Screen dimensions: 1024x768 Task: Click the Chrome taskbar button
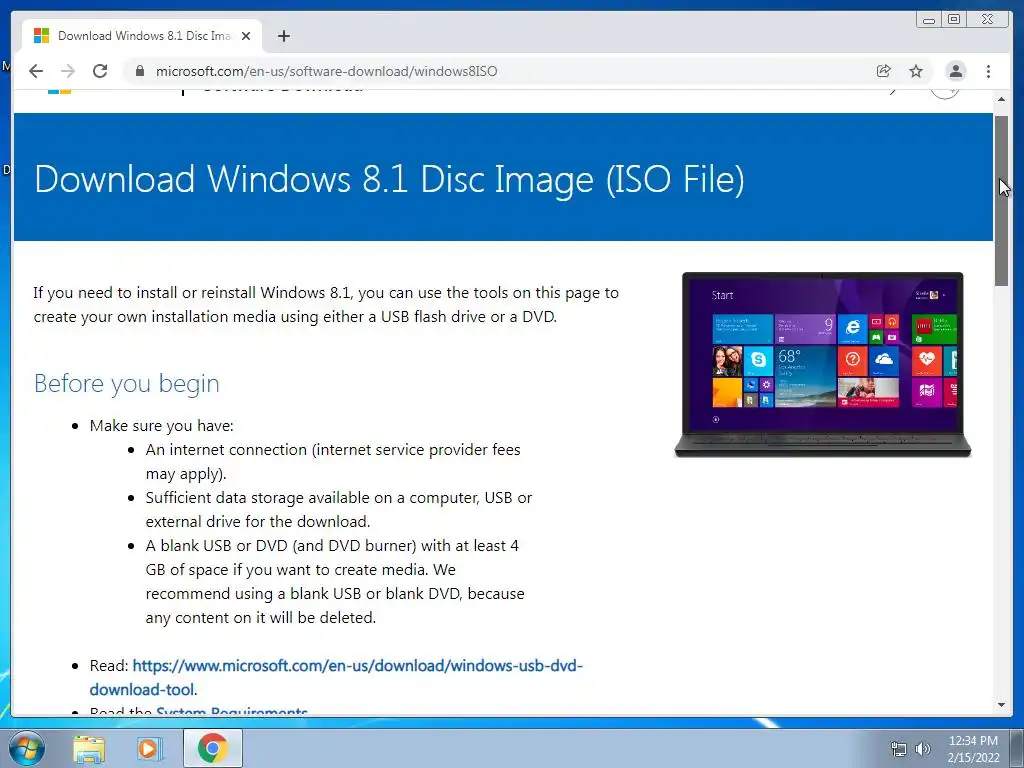pyautogui.click(x=213, y=748)
